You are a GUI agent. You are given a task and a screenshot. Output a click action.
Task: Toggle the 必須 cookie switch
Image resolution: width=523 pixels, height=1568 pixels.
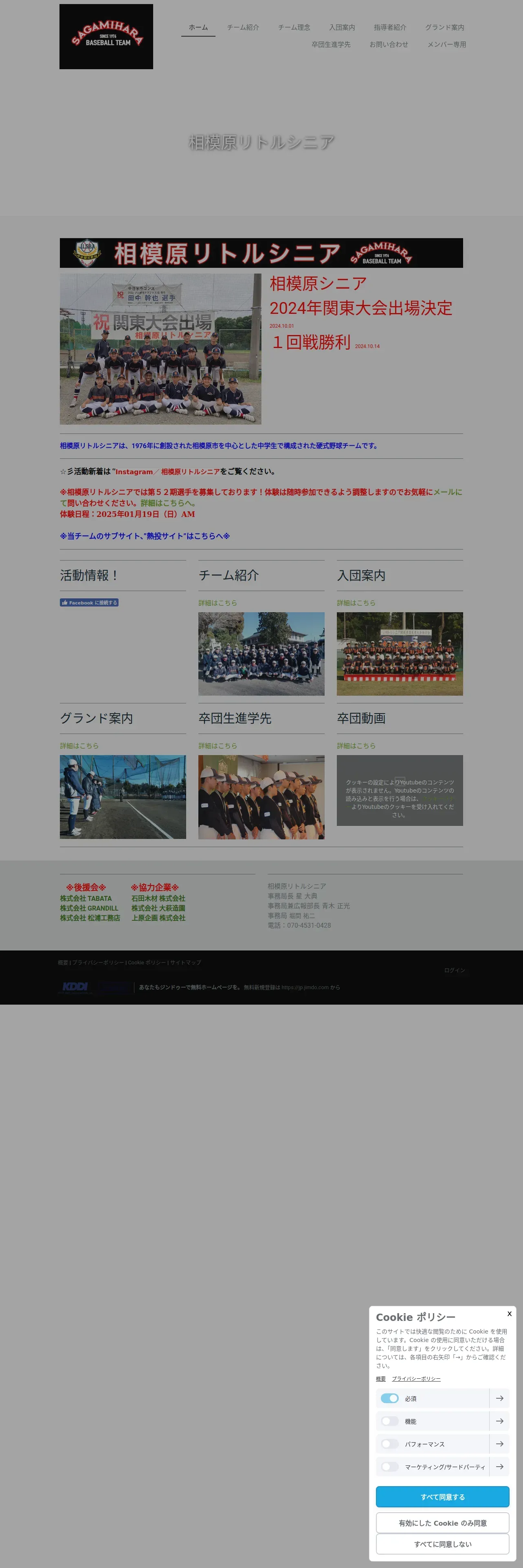pos(390,1398)
